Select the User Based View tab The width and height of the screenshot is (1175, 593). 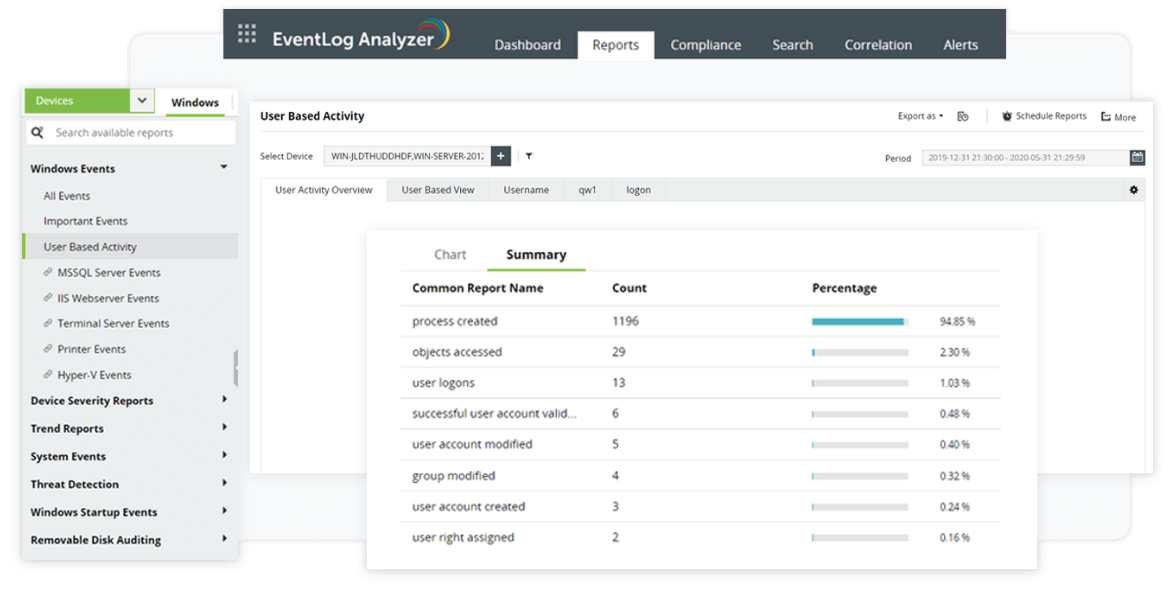coord(438,190)
